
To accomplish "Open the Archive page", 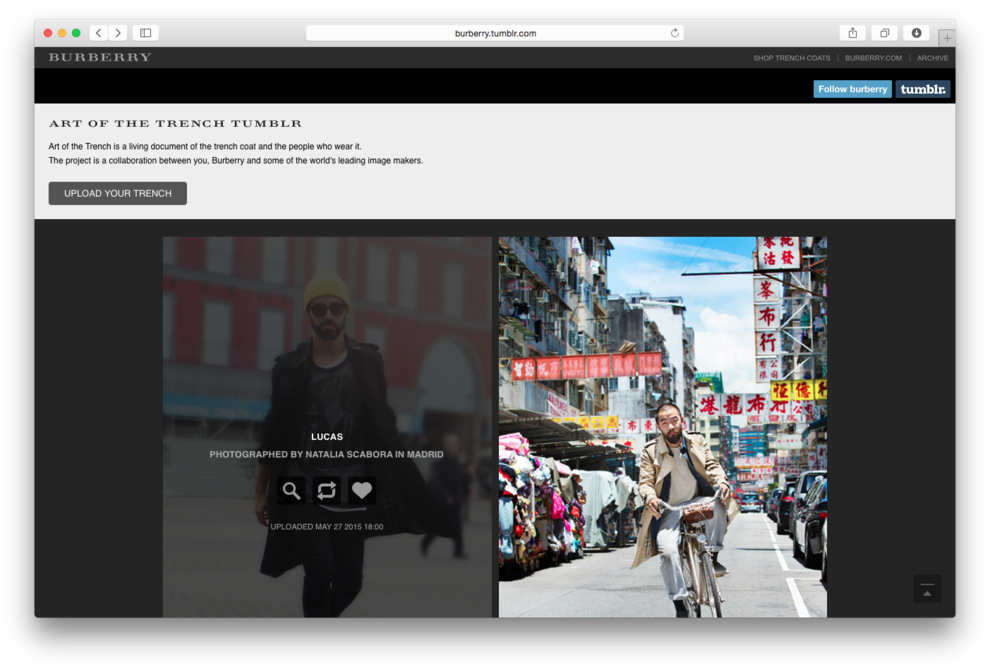I will tap(932, 58).
